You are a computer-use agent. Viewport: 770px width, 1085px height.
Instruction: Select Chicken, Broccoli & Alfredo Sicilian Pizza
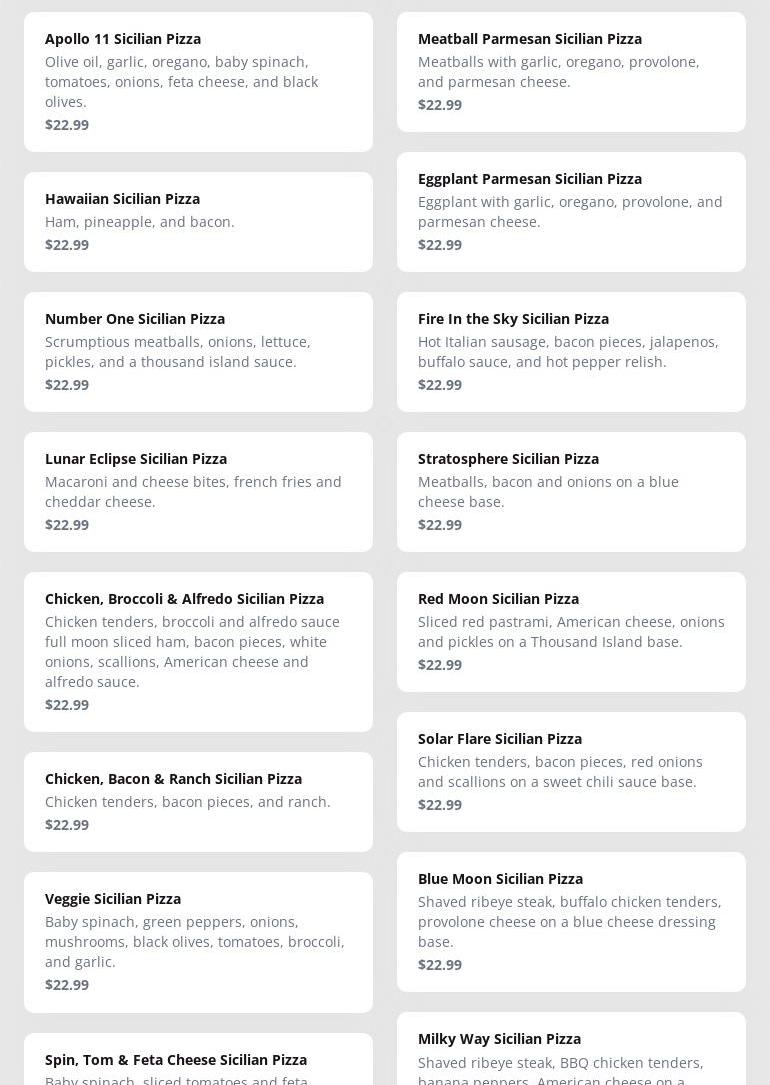(198, 651)
